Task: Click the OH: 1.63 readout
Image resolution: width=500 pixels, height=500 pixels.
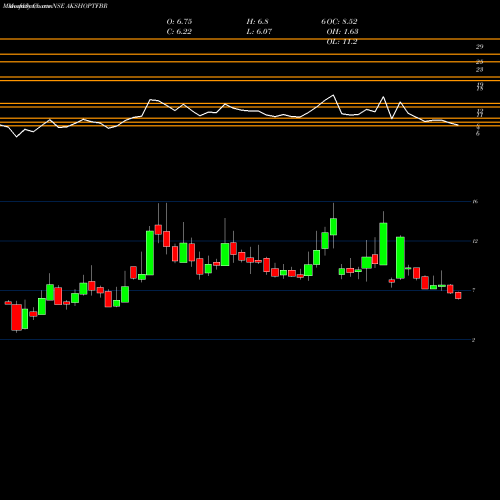Action: (343, 32)
